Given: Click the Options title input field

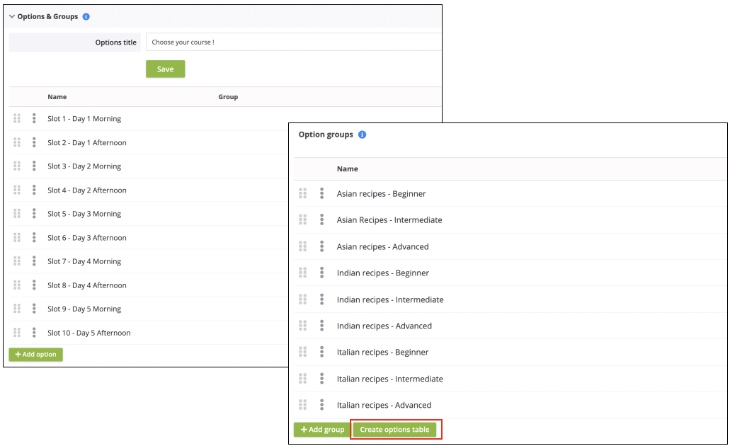Looking at the screenshot, I should pyautogui.click(x=292, y=42).
